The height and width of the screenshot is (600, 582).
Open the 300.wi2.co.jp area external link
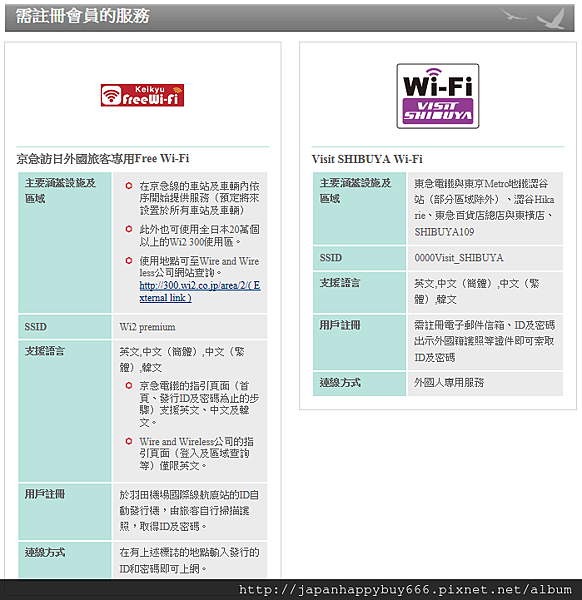[200, 292]
